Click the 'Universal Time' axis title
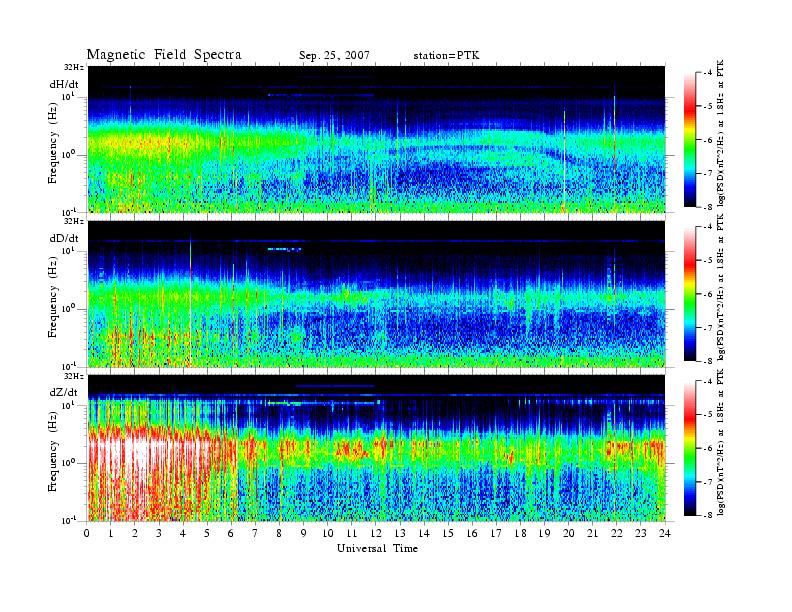This screenshot has height=612, width=792. (x=377, y=548)
